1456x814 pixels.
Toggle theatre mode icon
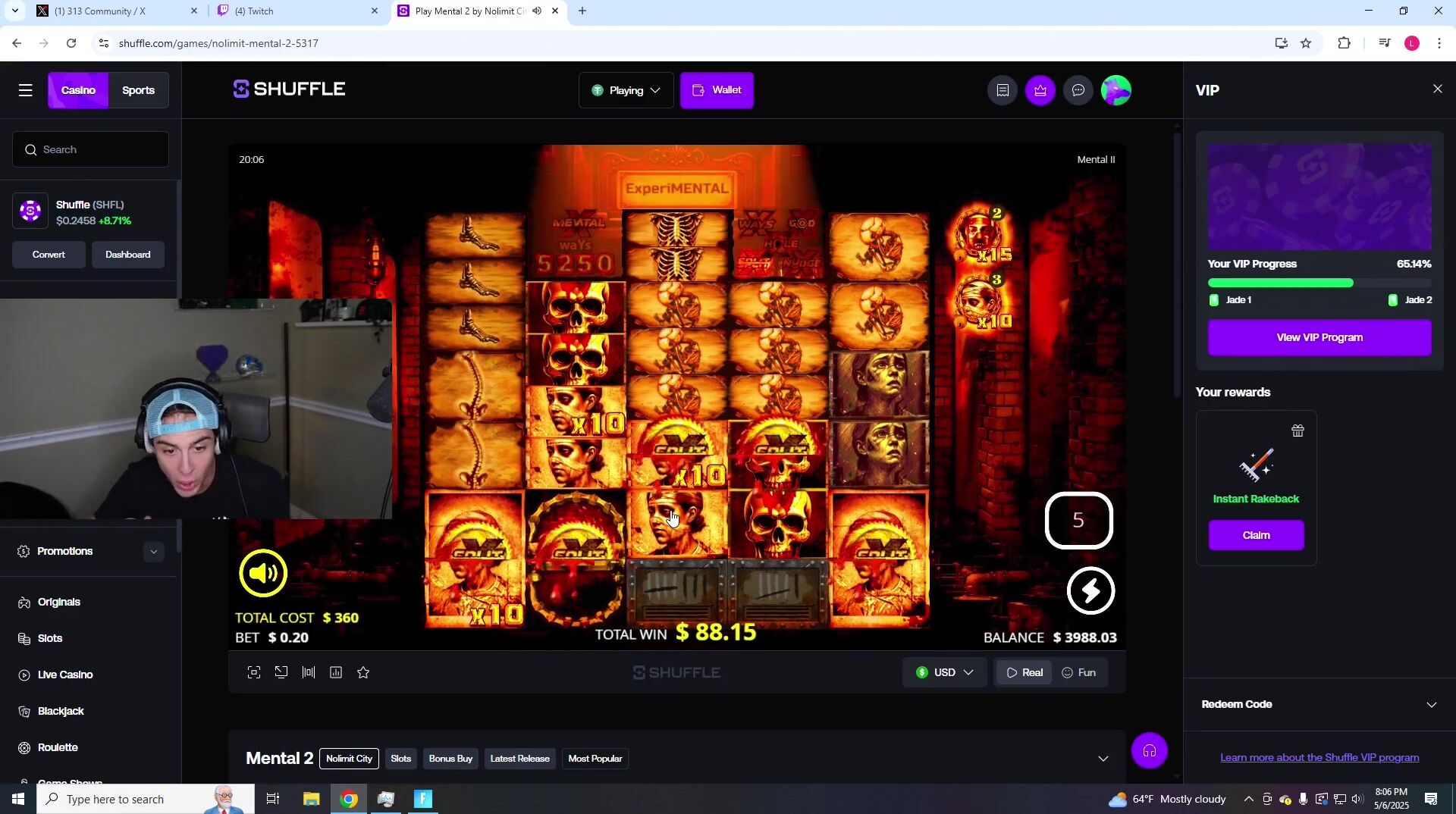(309, 672)
